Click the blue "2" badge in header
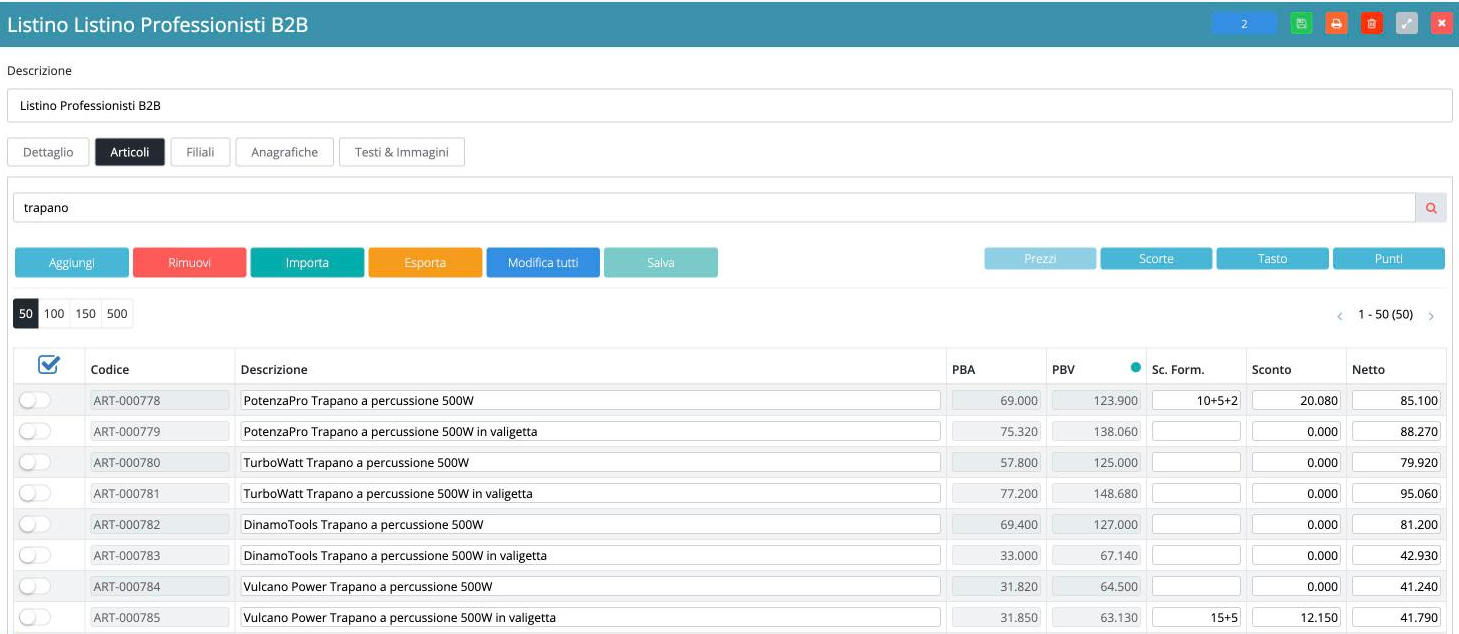 pyautogui.click(x=1244, y=24)
